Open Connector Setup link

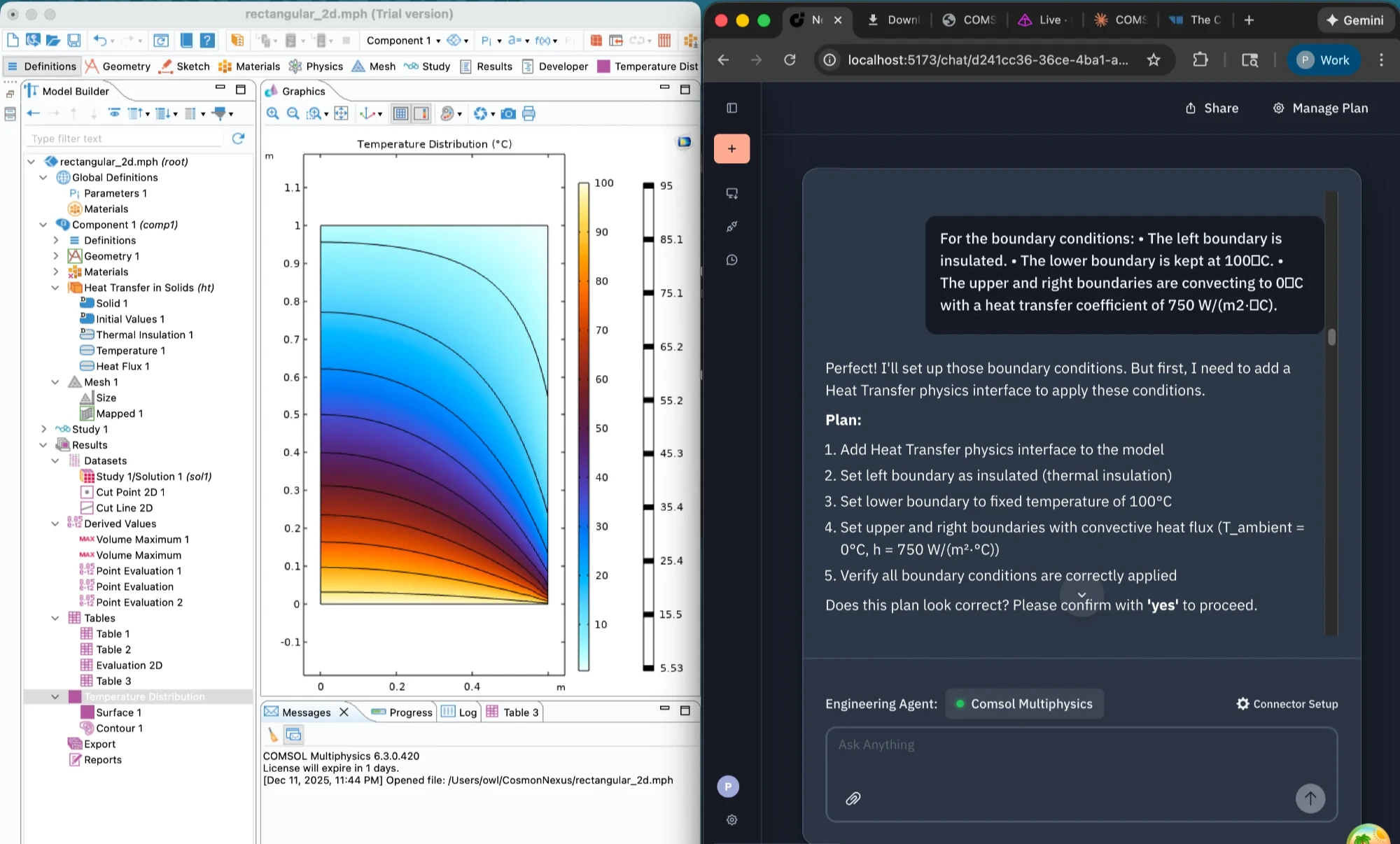(1287, 704)
